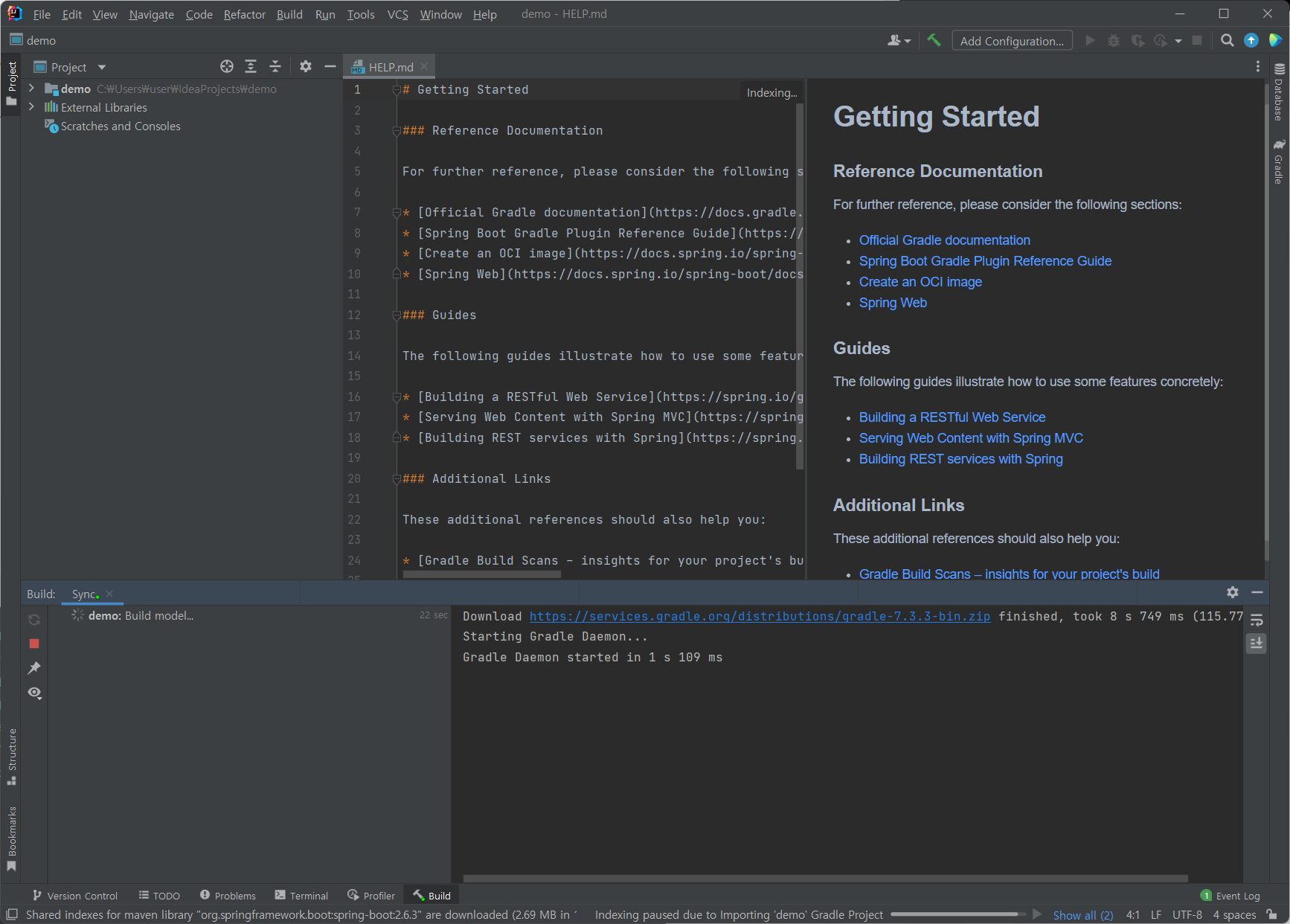
Task: Fold the Additional Links section line 20
Action: (x=397, y=479)
